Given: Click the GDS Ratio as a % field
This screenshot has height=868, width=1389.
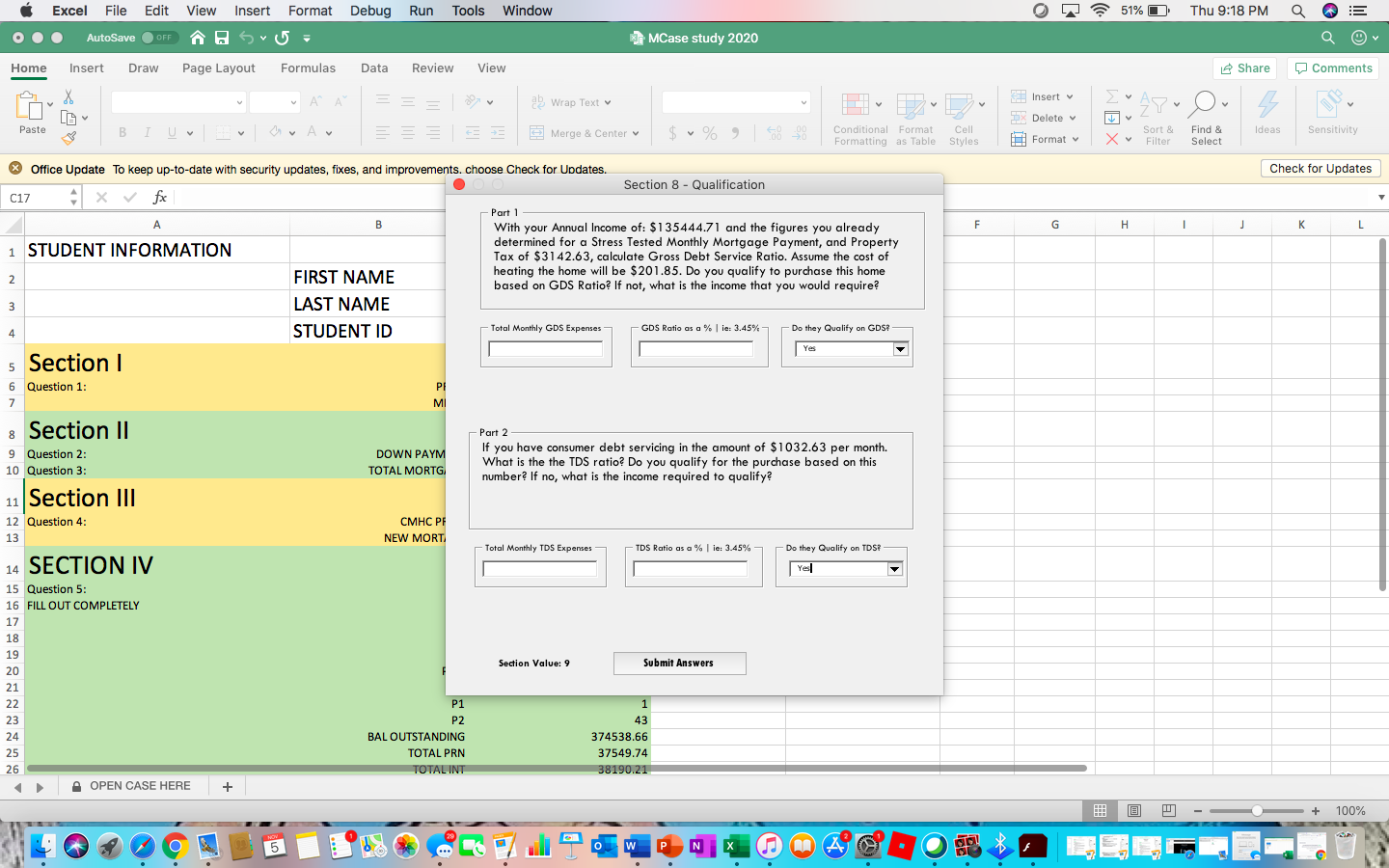Looking at the screenshot, I should click(x=696, y=349).
